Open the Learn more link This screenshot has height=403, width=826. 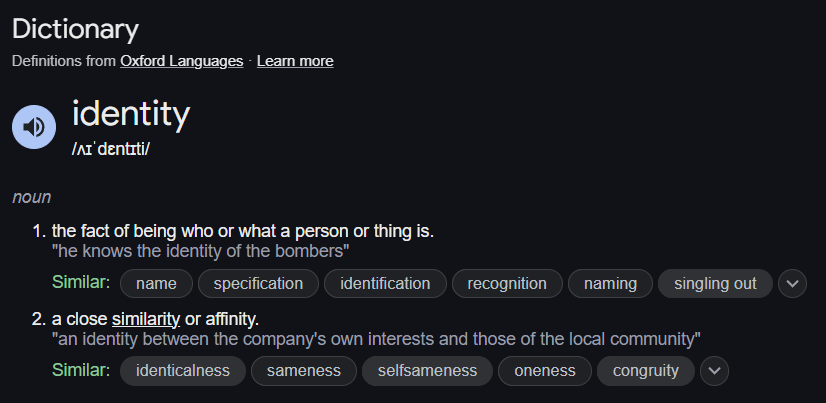[295, 61]
